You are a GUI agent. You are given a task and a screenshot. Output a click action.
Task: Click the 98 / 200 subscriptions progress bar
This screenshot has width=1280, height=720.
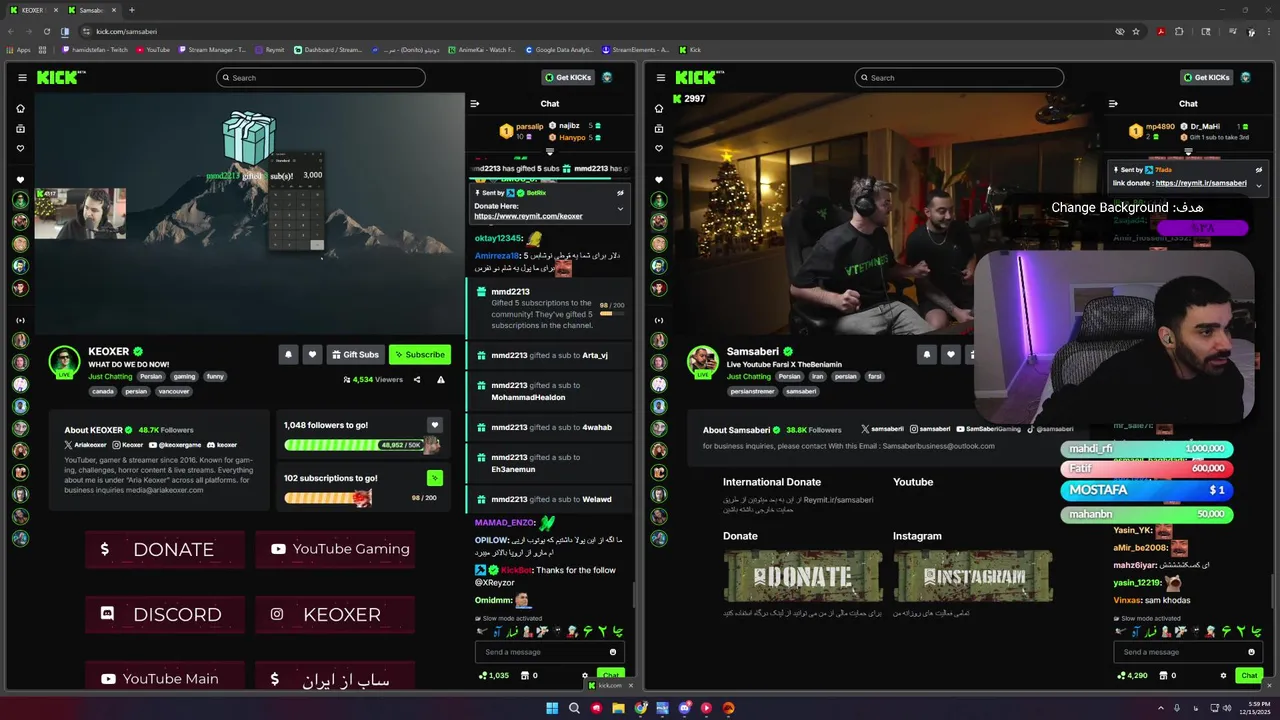(362, 497)
